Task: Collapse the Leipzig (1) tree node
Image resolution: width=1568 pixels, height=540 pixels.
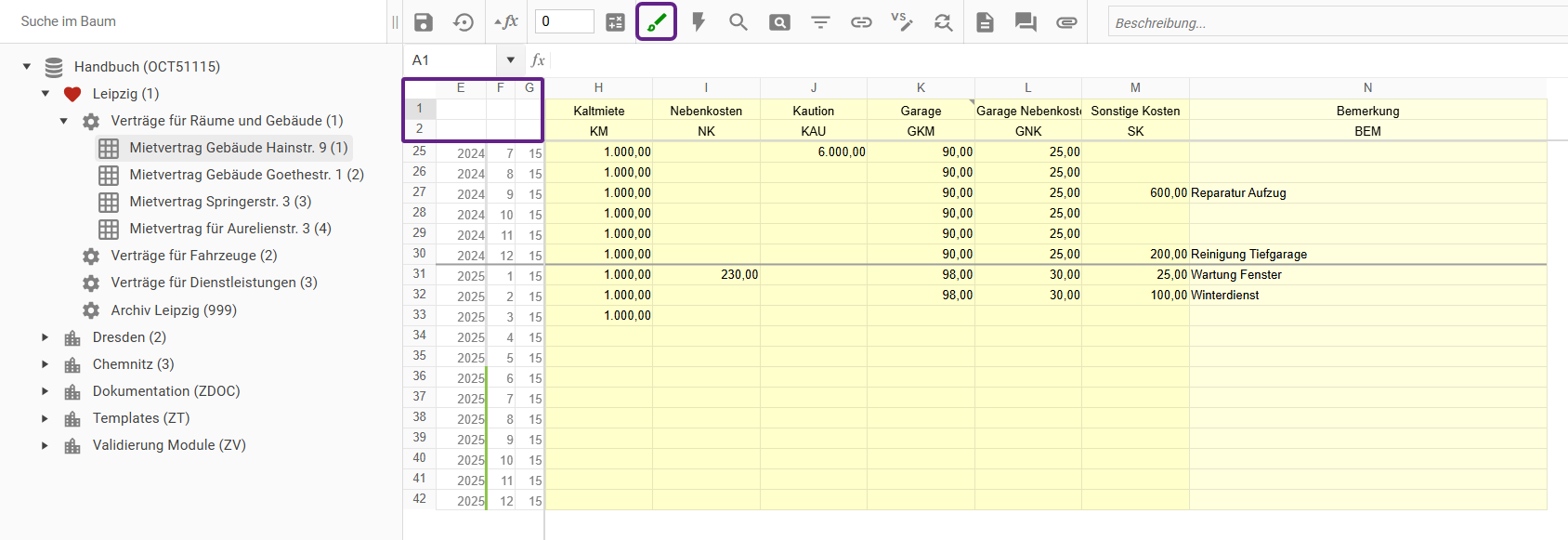Action: coord(46,94)
